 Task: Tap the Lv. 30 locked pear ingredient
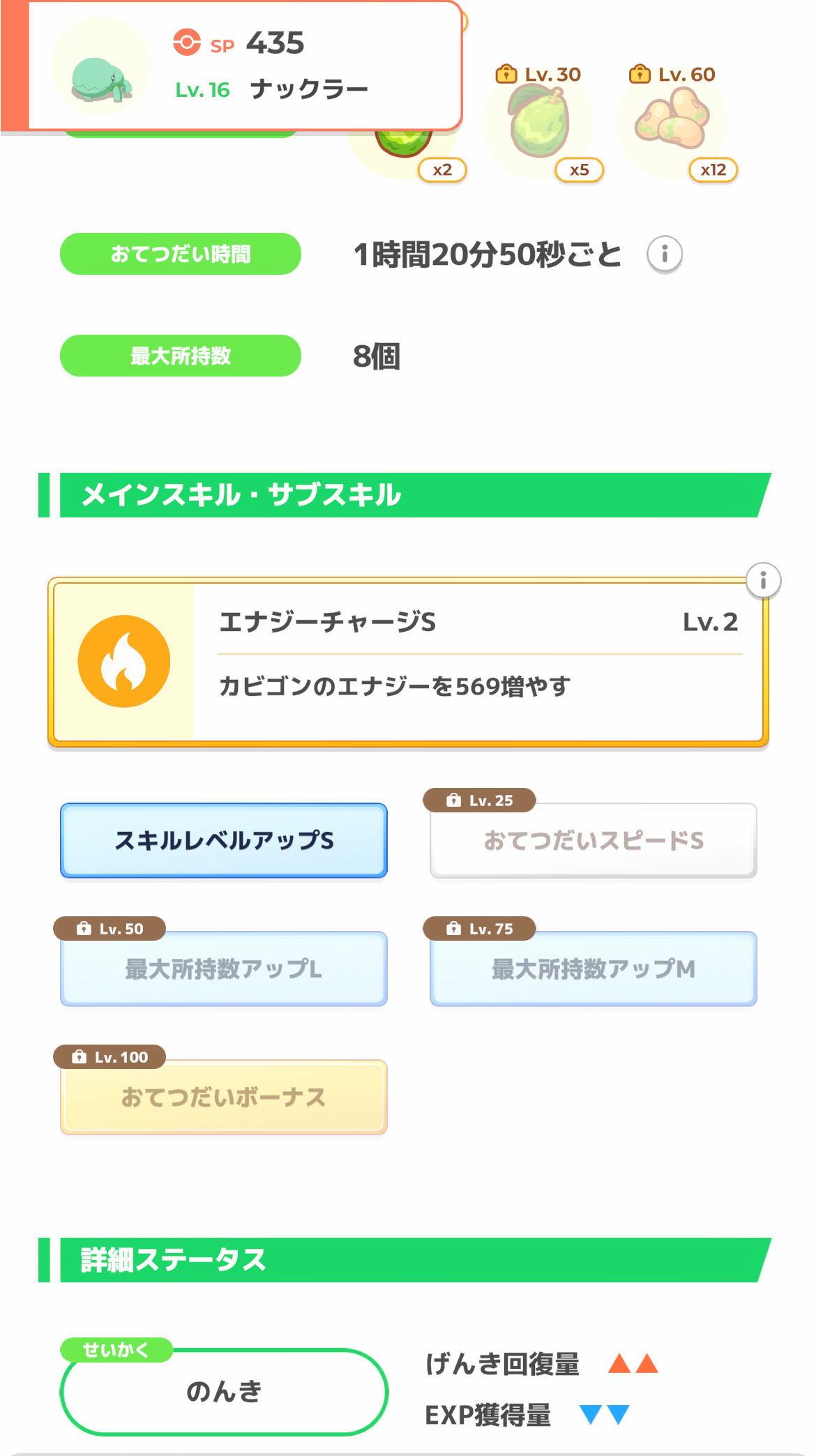pos(539,122)
